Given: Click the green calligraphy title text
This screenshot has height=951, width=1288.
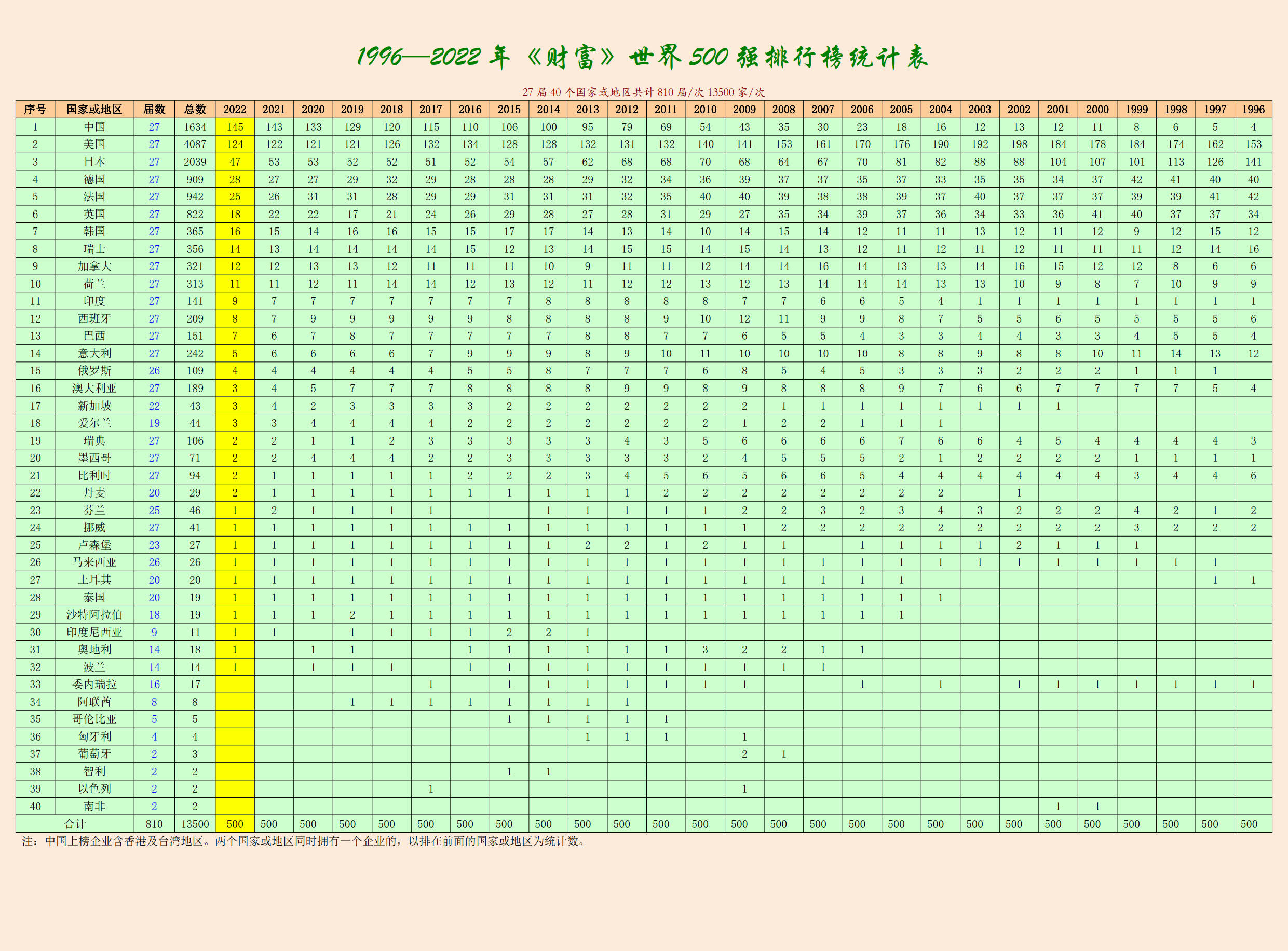Looking at the screenshot, I should pyautogui.click(x=643, y=57).
